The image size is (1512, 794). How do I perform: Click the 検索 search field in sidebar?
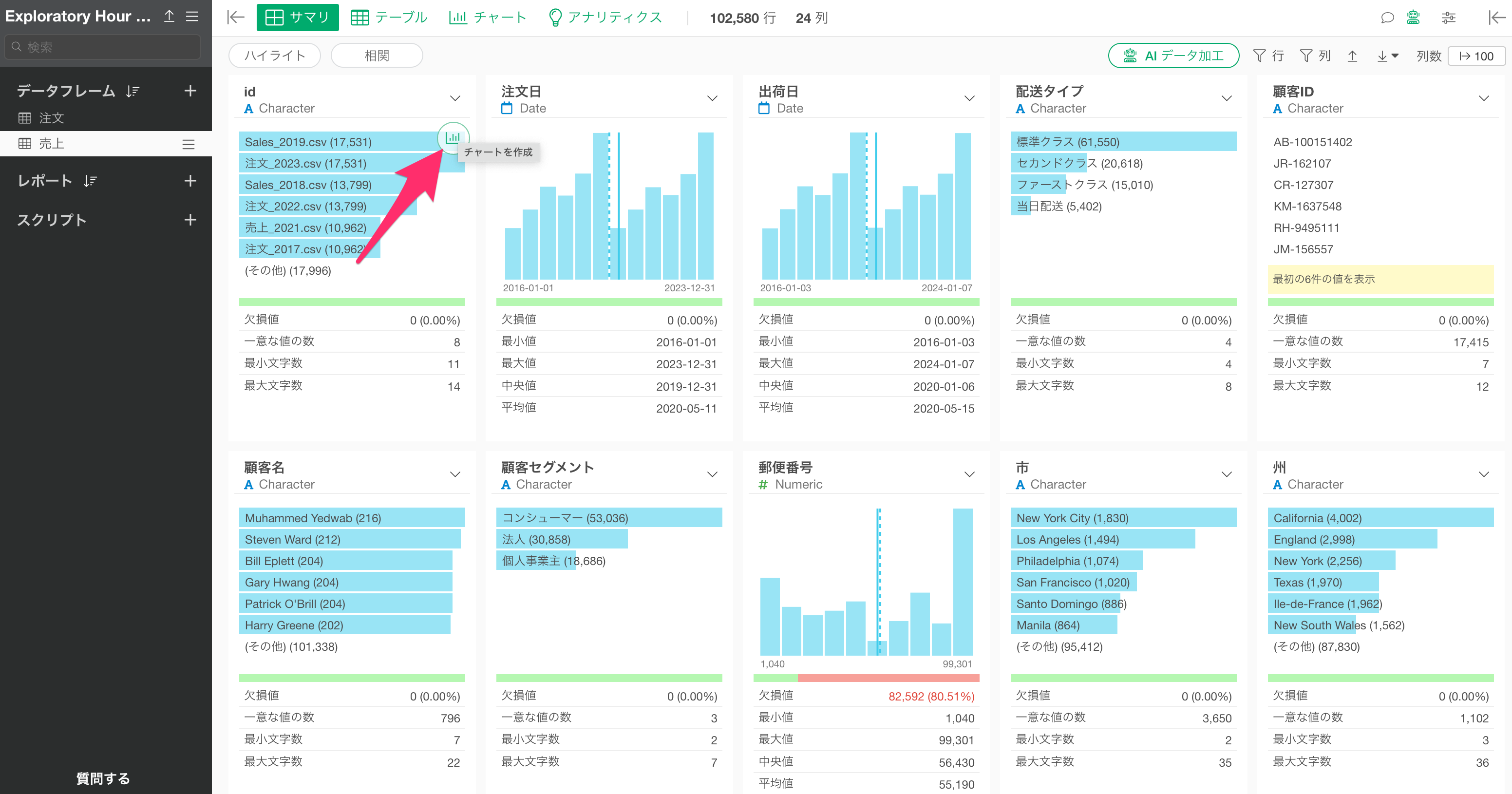coord(103,47)
